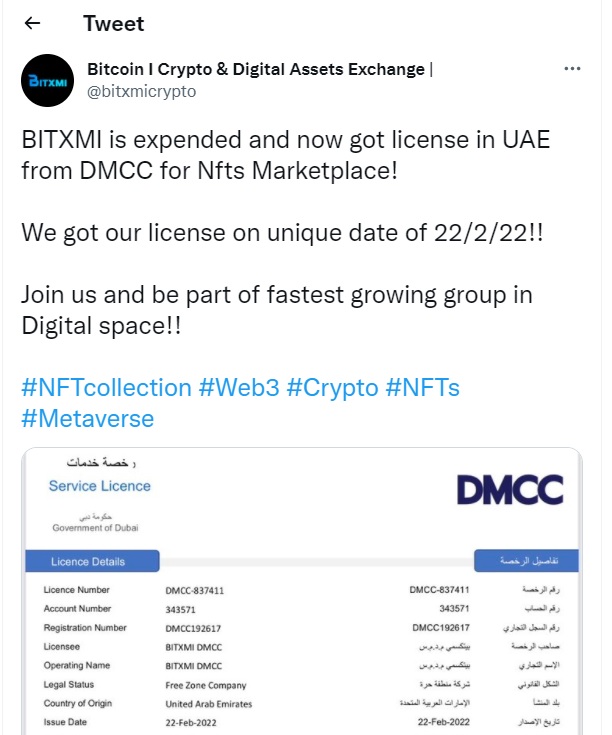Click the Issue Date 22-Feb-2022 value
Viewport: 612px width, 735px height.
[193, 723]
